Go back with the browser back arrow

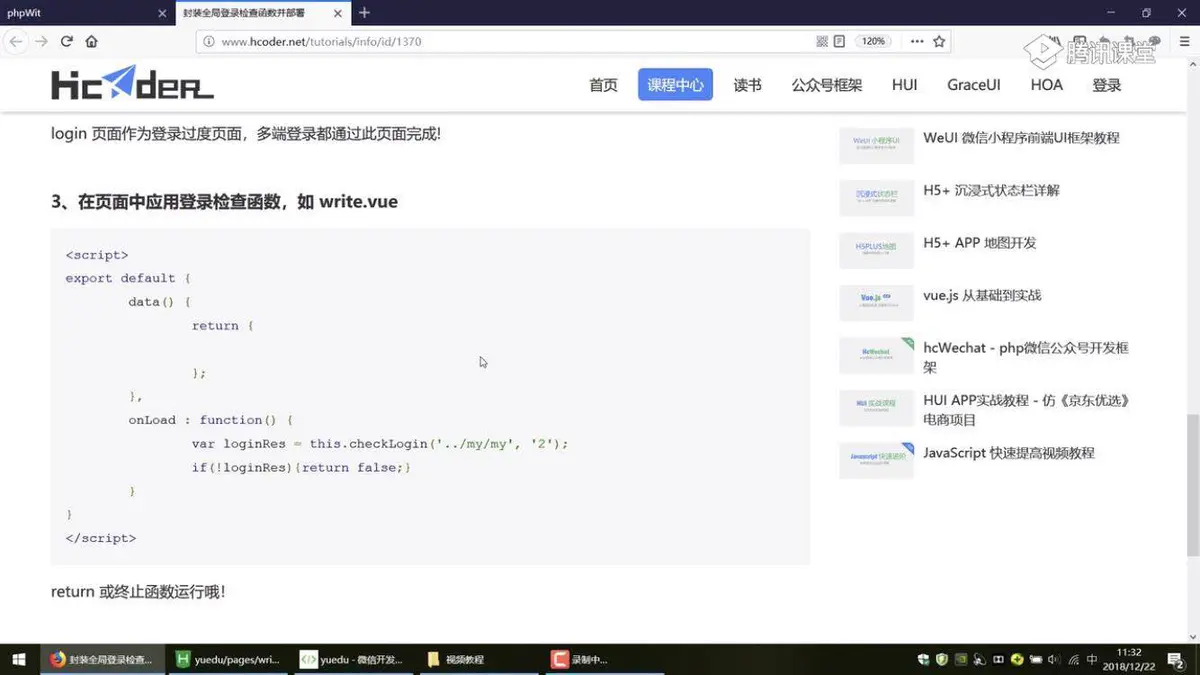pos(15,41)
